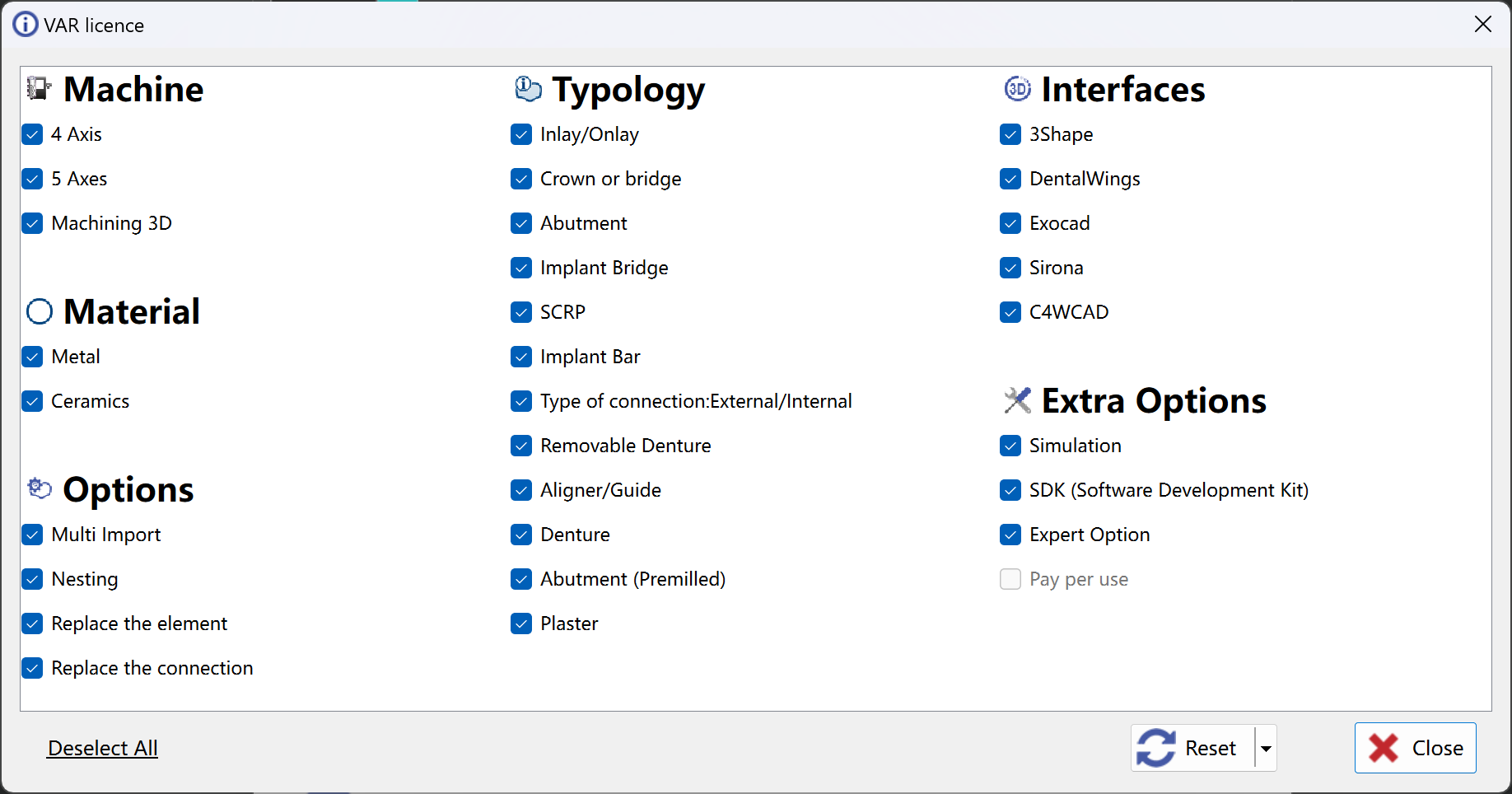Click the Machine section icon
1512x794 pixels.
coord(39,88)
